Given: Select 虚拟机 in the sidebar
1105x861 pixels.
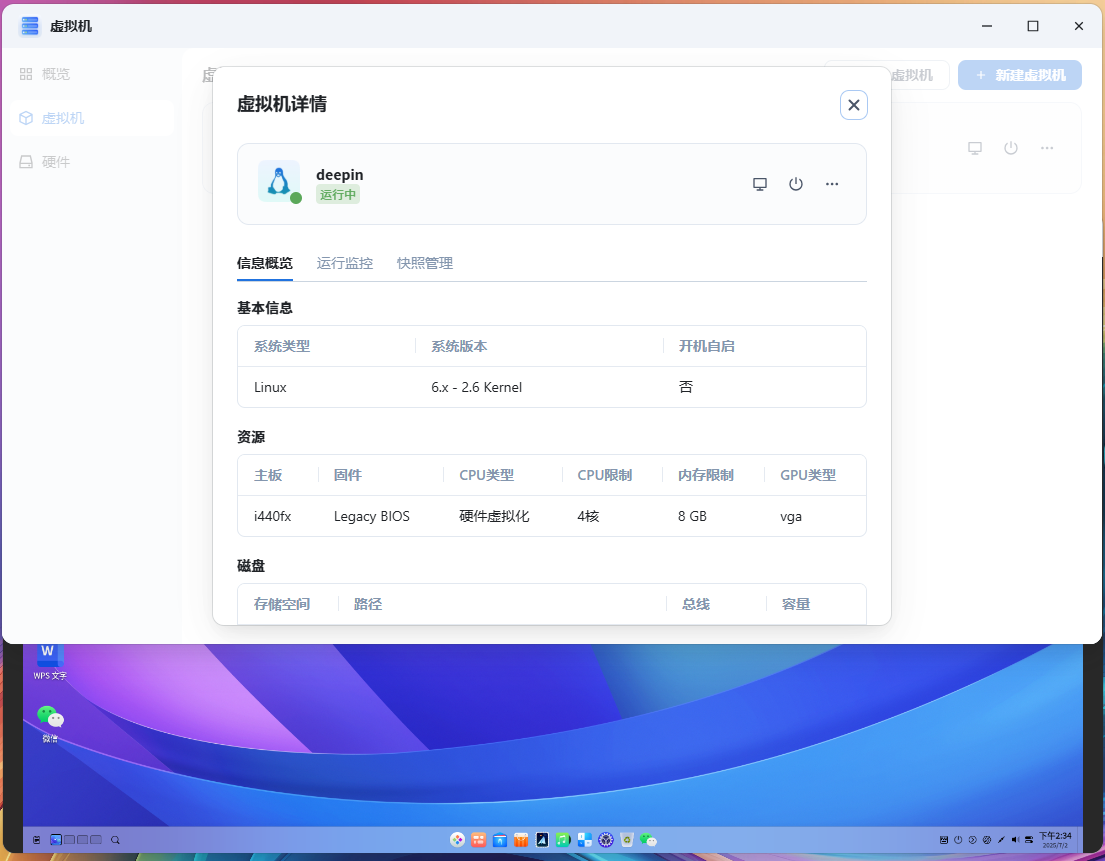Looking at the screenshot, I should pos(62,118).
